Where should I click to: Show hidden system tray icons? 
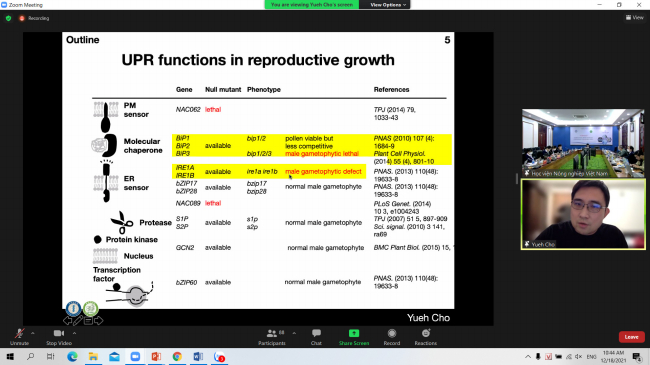click(x=528, y=357)
